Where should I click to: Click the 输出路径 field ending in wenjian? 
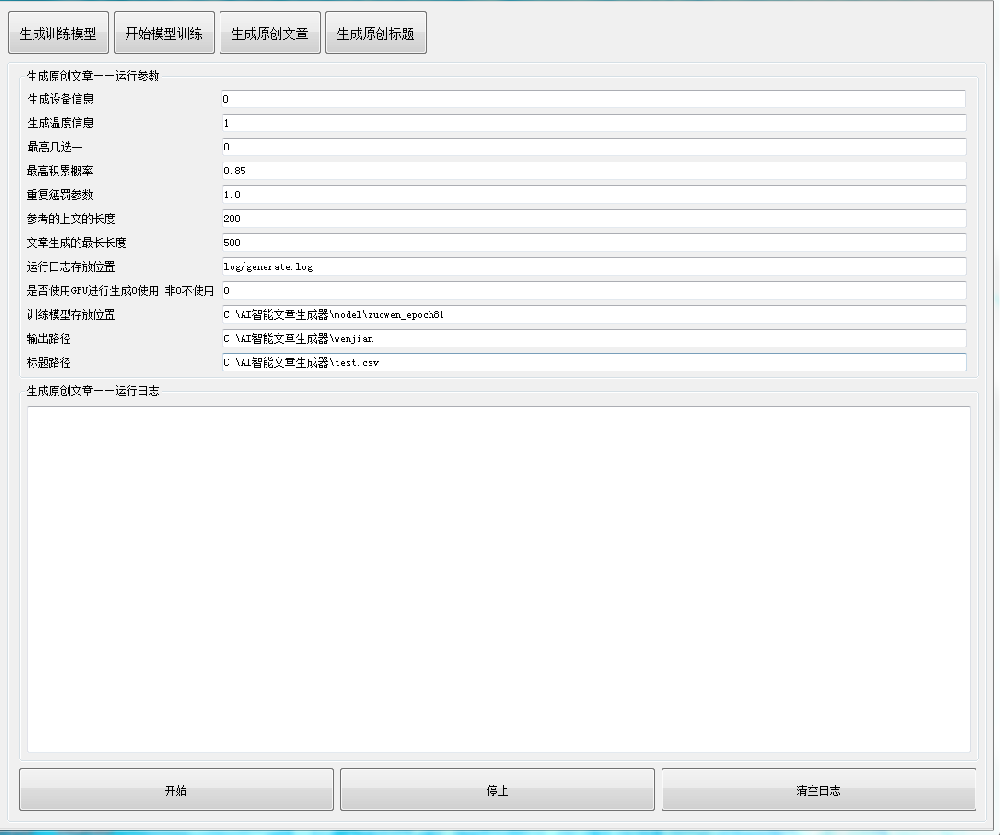point(594,339)
